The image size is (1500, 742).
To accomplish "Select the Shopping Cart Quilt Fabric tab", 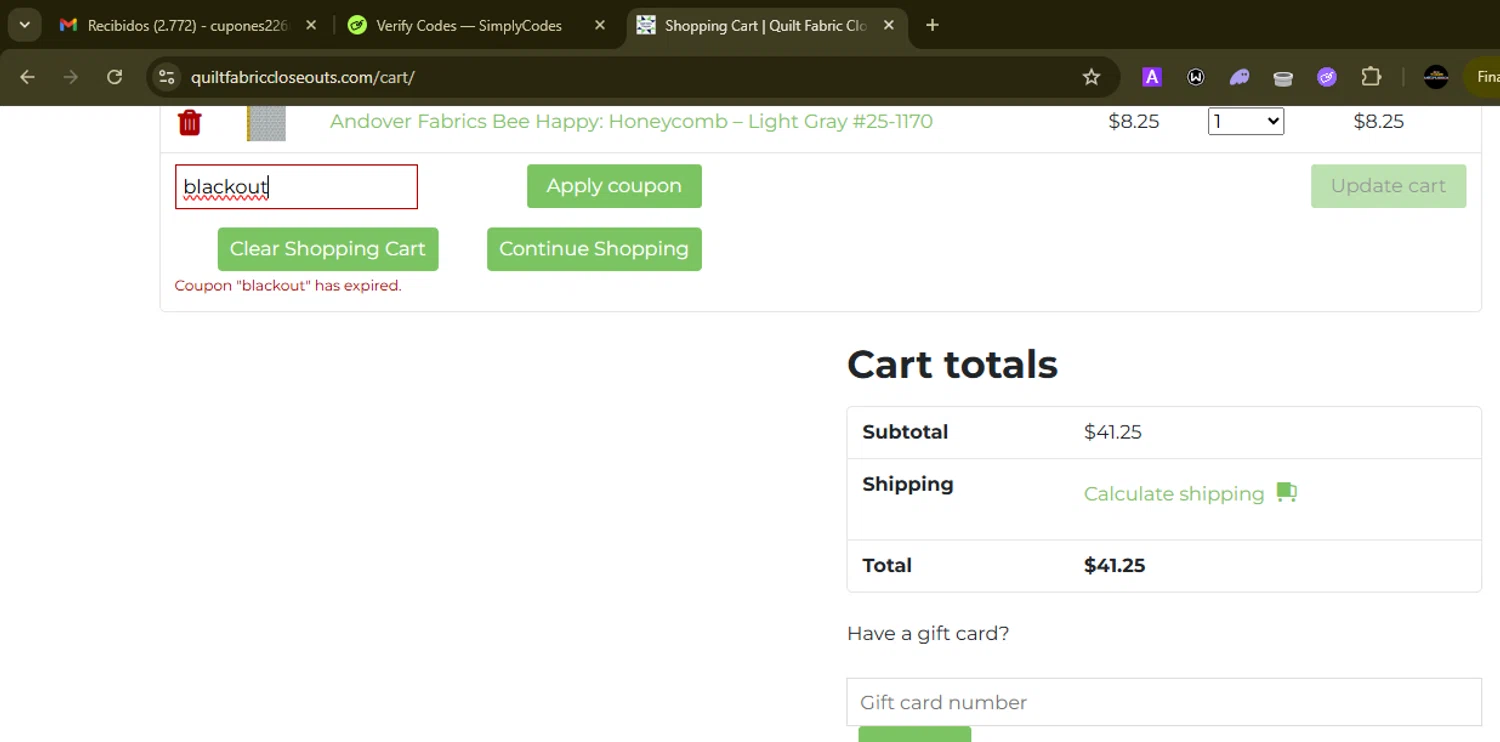I will point(765,25).
